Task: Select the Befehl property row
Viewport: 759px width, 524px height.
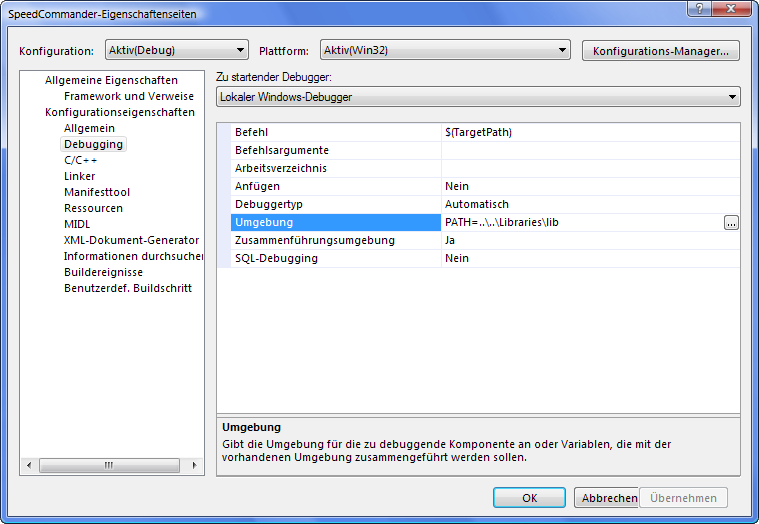Action: [335, 132]
